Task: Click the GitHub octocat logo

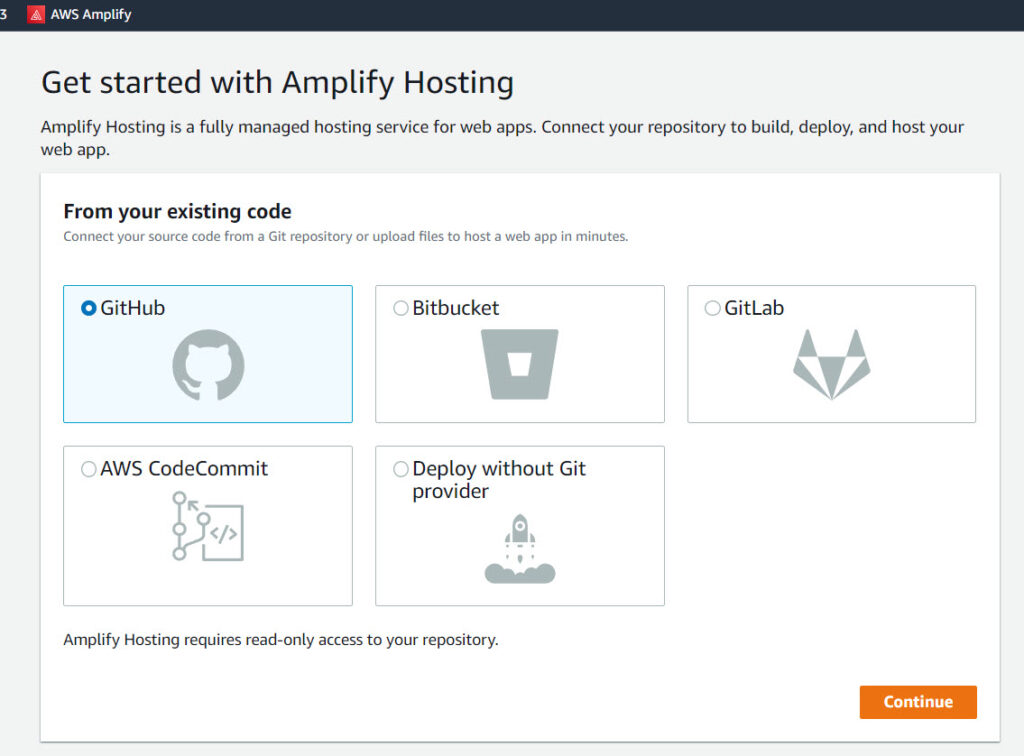Action: pos(208,364)
